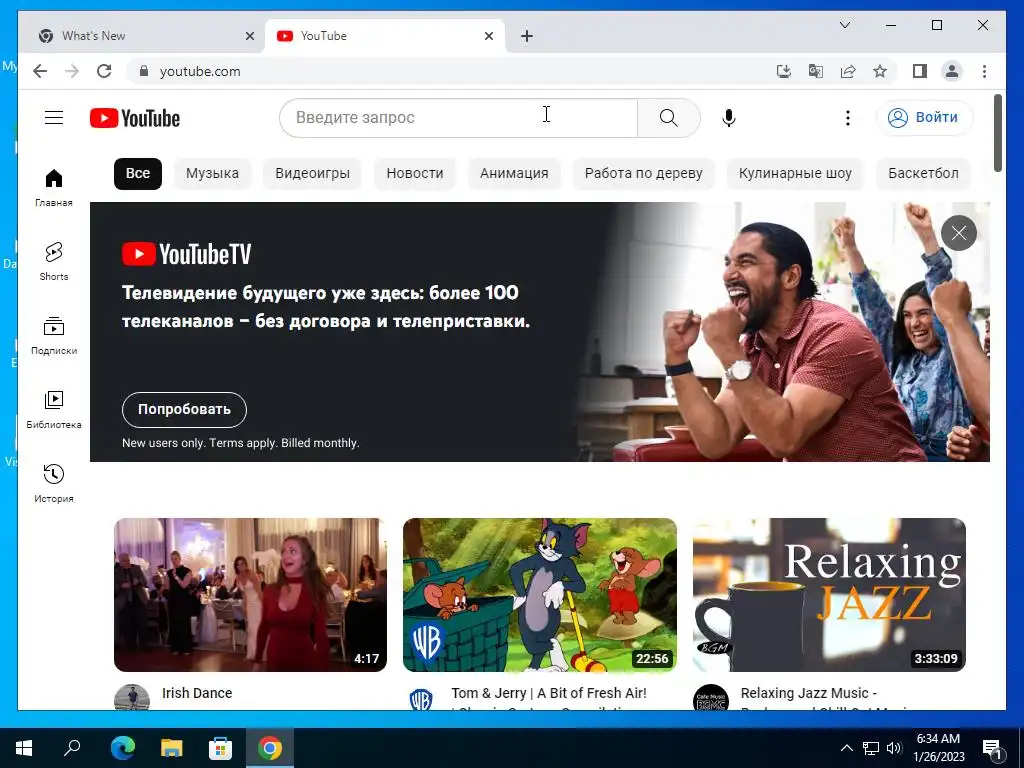Viewport: 1024px width, 768px height.
Task: Open a new browser tab
Action: [x=527, y=36]
